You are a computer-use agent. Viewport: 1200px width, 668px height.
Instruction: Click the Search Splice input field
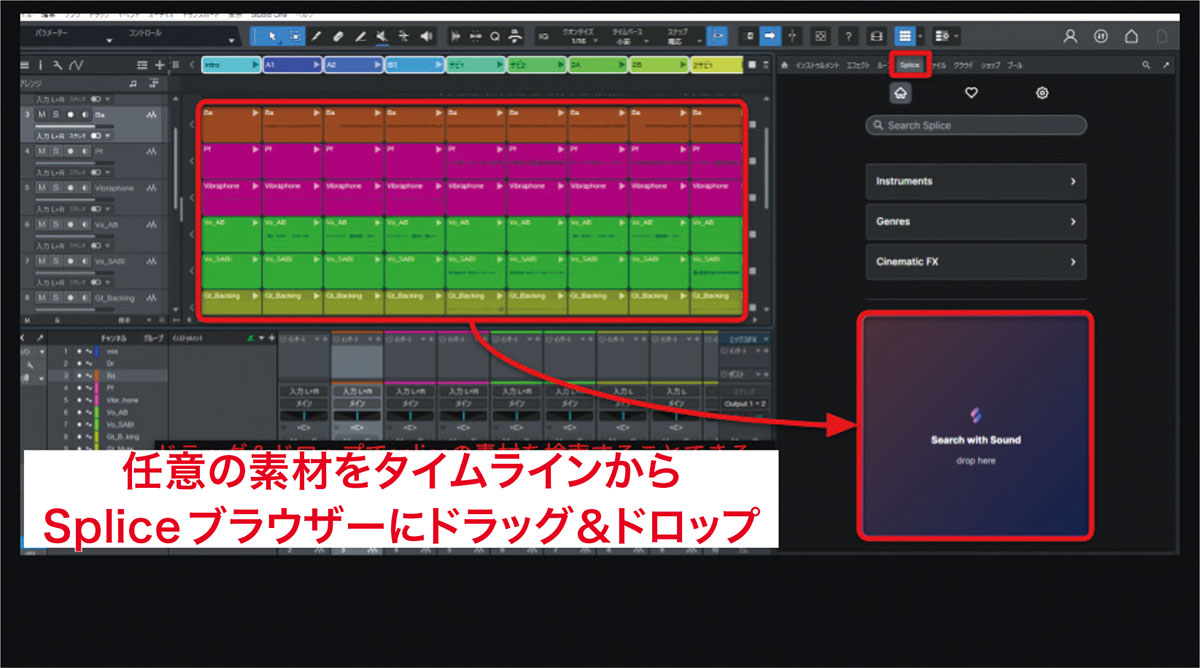coord(976,126)
